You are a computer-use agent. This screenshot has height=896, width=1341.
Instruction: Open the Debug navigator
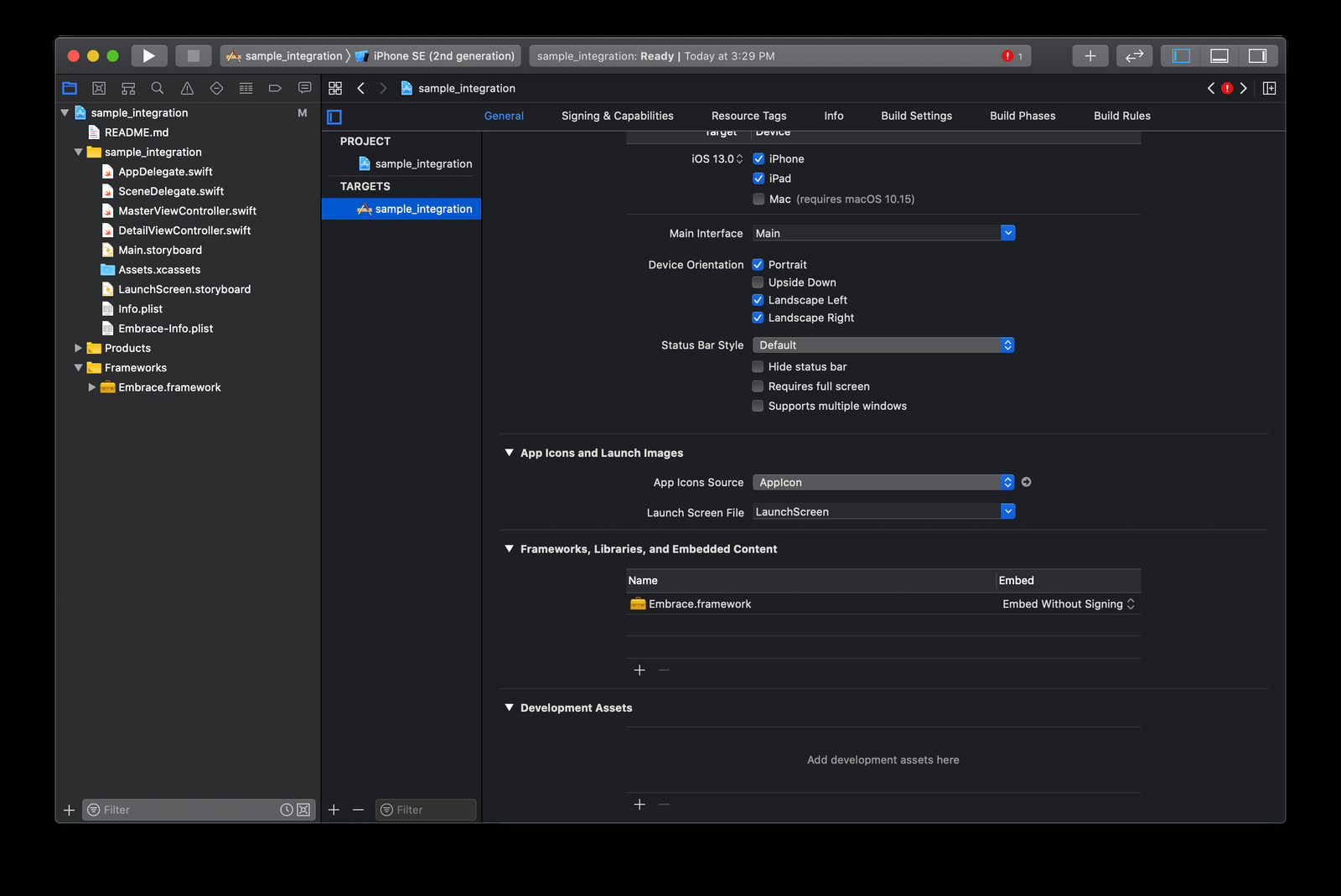point(246,88)
